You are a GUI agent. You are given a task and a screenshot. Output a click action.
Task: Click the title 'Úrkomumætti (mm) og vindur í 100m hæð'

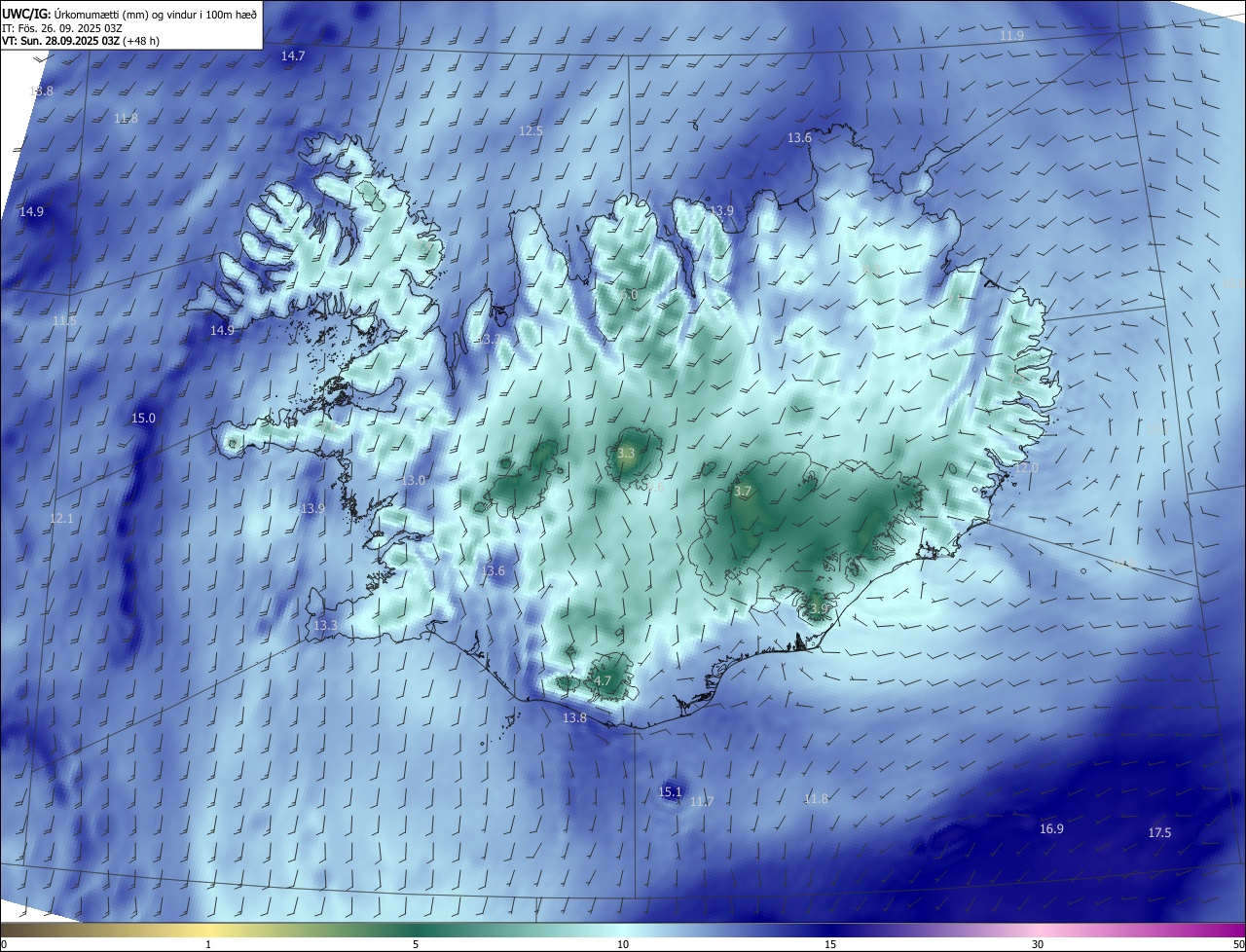pyautogui.click(x=156, y=15)
